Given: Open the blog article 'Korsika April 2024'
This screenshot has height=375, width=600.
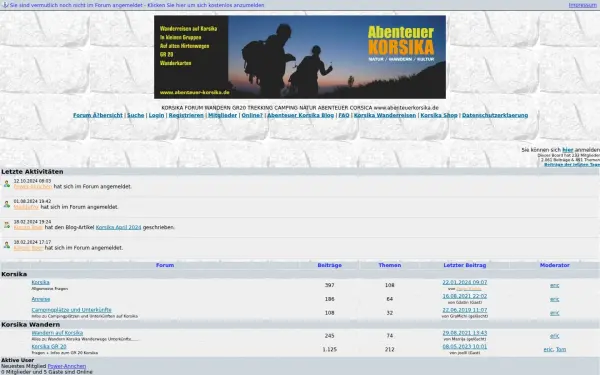Looking at the screenshot, I should coord(119,227).
